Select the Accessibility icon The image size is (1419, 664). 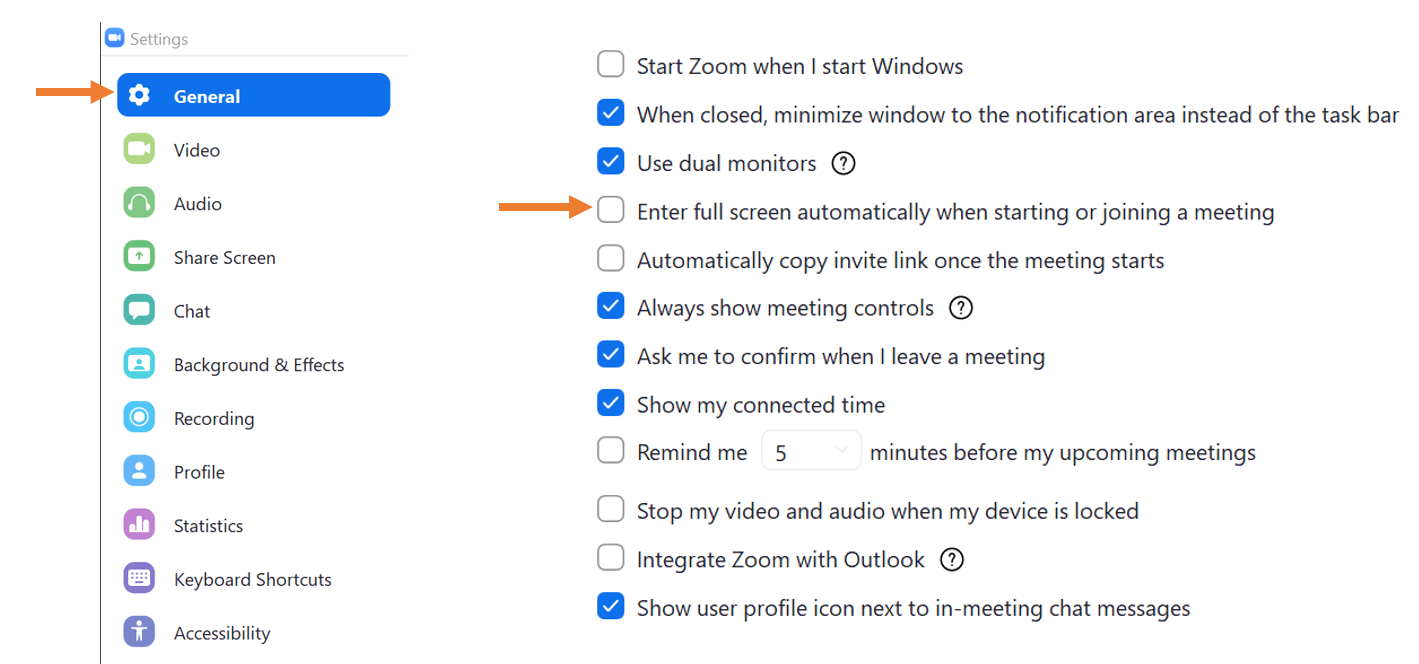tap(139, 631)
